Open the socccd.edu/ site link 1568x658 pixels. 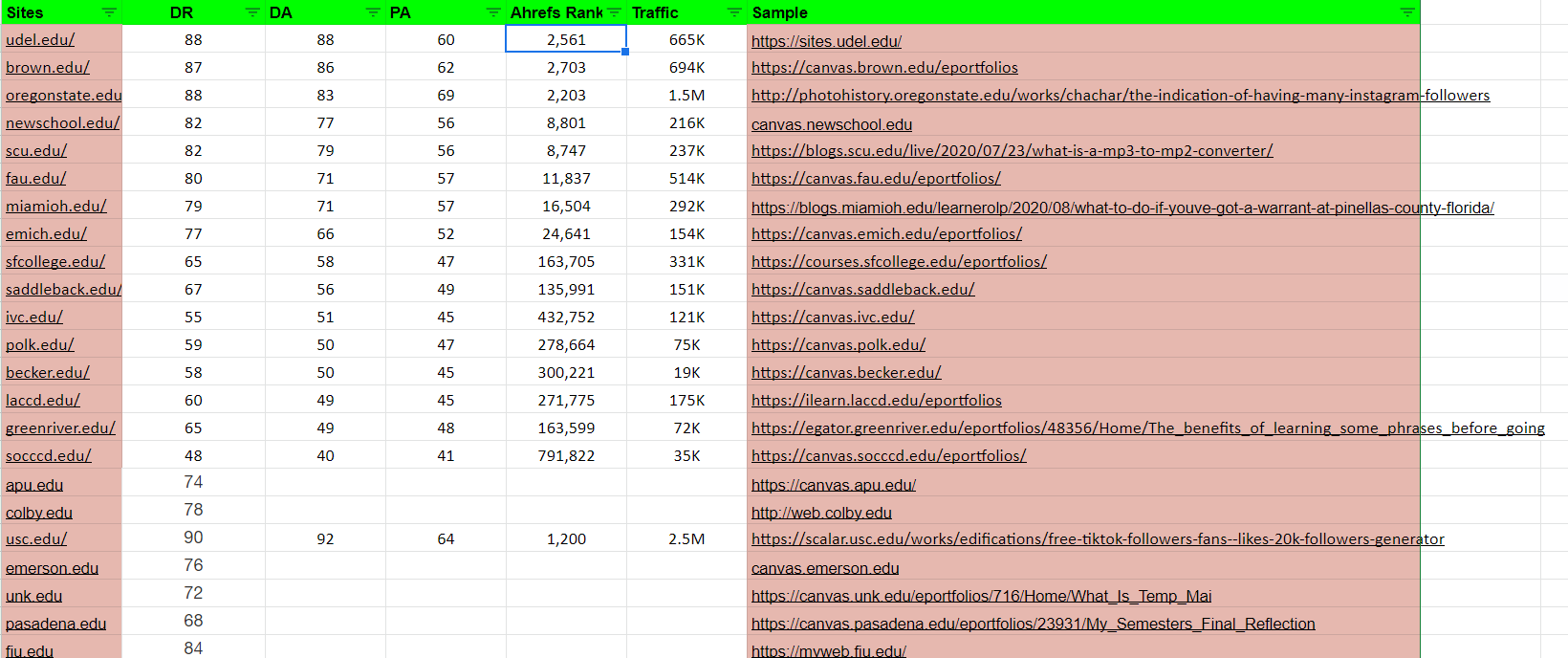click(49, 456)
